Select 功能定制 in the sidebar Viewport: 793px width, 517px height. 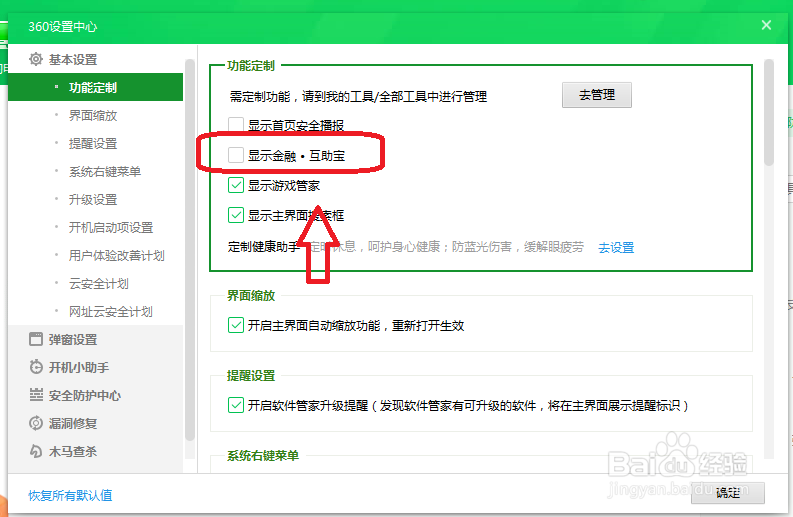pos(96,87)
